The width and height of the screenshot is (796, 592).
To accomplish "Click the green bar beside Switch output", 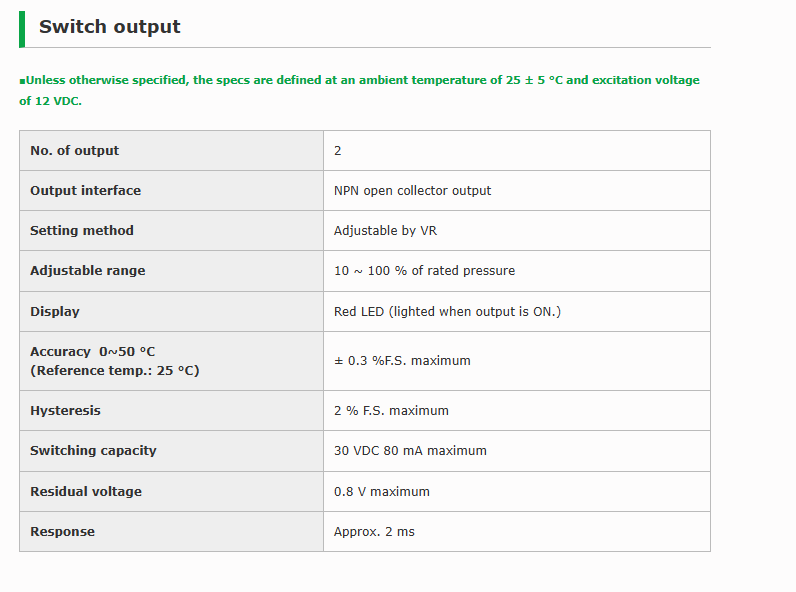I will (x=22, y=29).
